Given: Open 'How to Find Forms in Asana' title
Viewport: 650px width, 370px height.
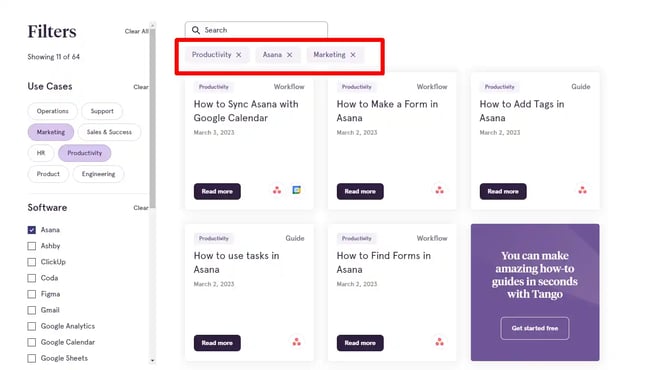Looking at the screenshot, I should tap(383, 263).
